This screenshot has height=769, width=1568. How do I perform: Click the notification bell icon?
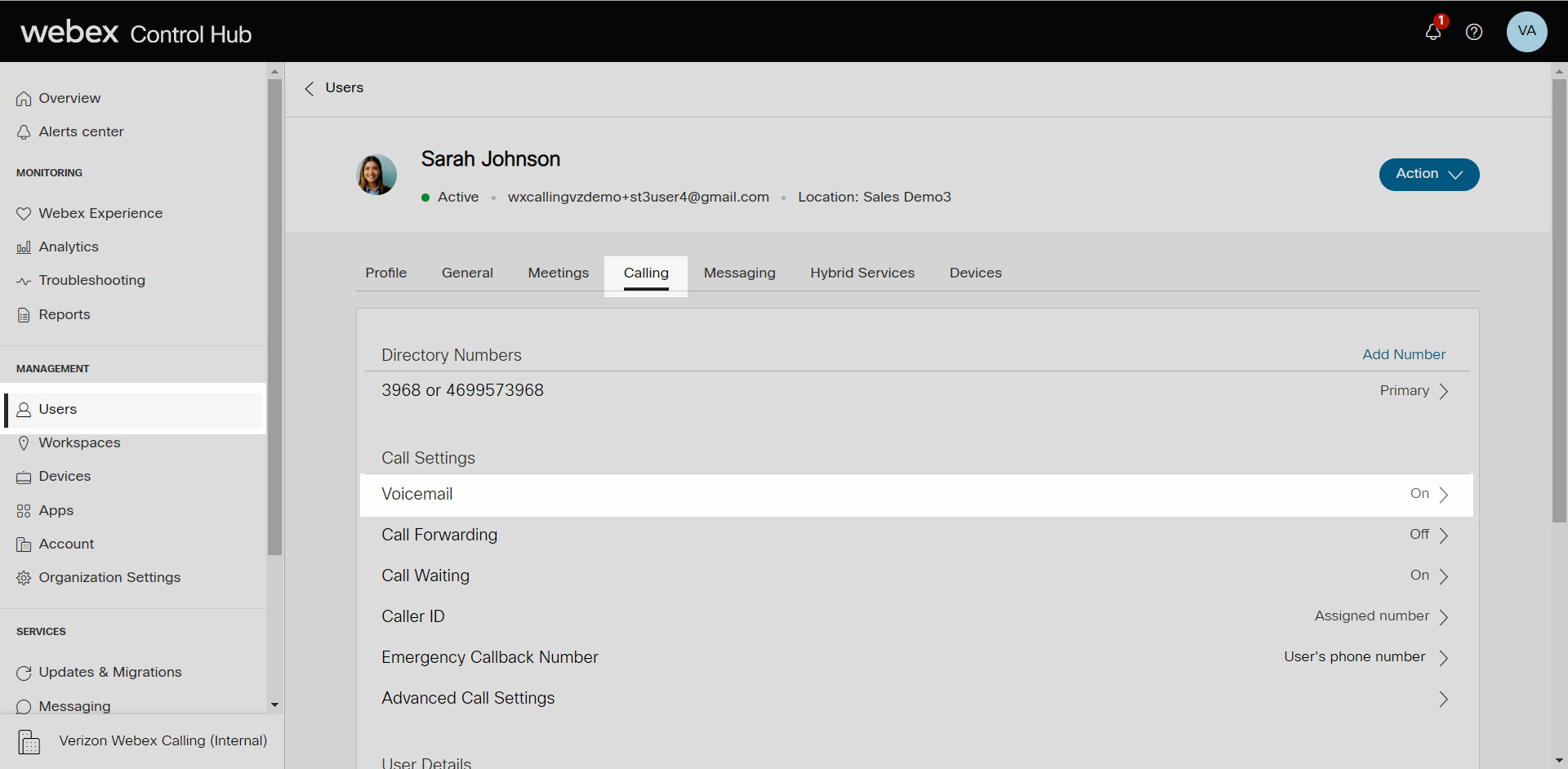[x=1434, y=32]
